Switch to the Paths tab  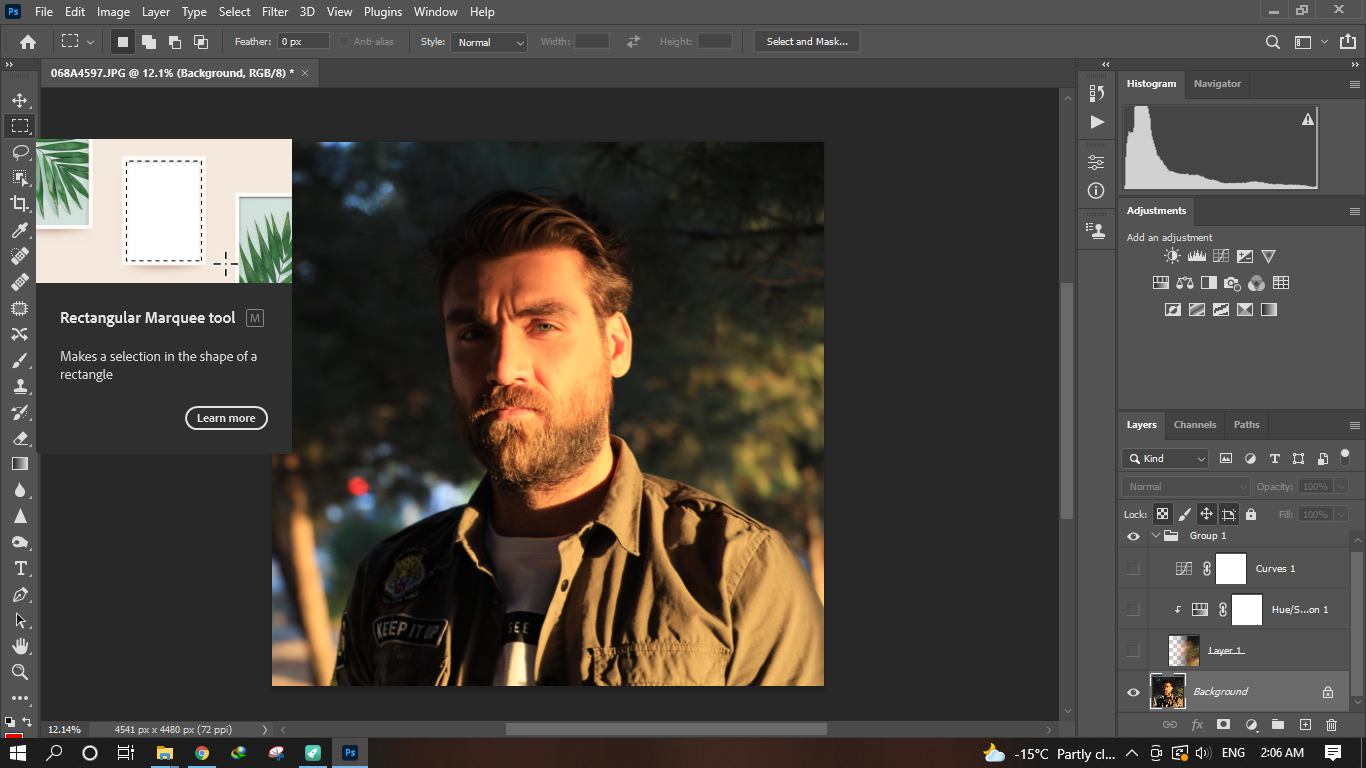coord(1247,425)
